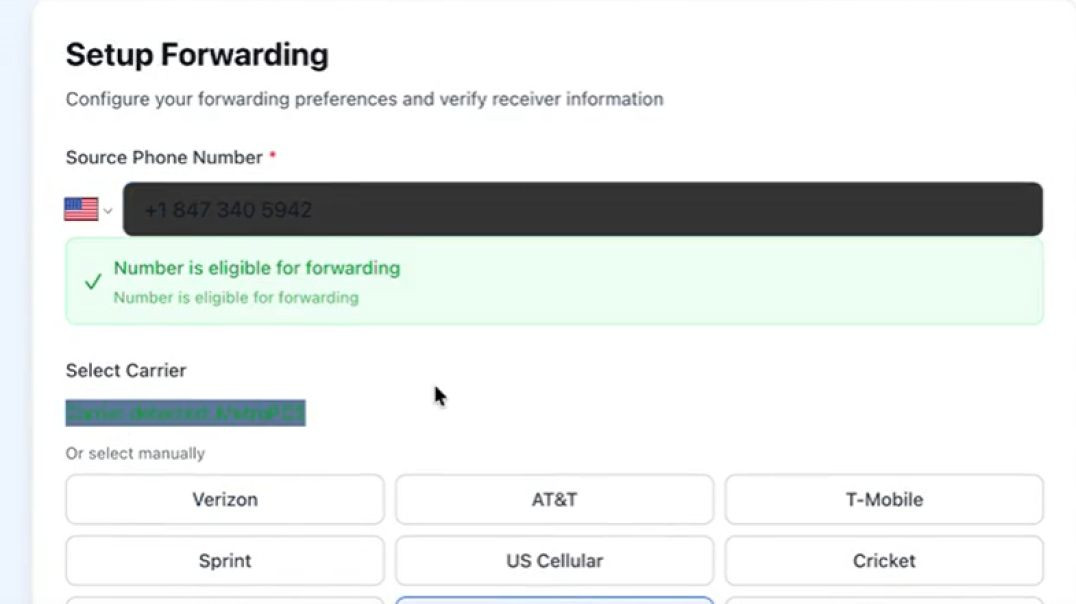Viewport: 1076px width, 604px height.
Task: Select AT&T as the carrier
Action: coord(554,499)
